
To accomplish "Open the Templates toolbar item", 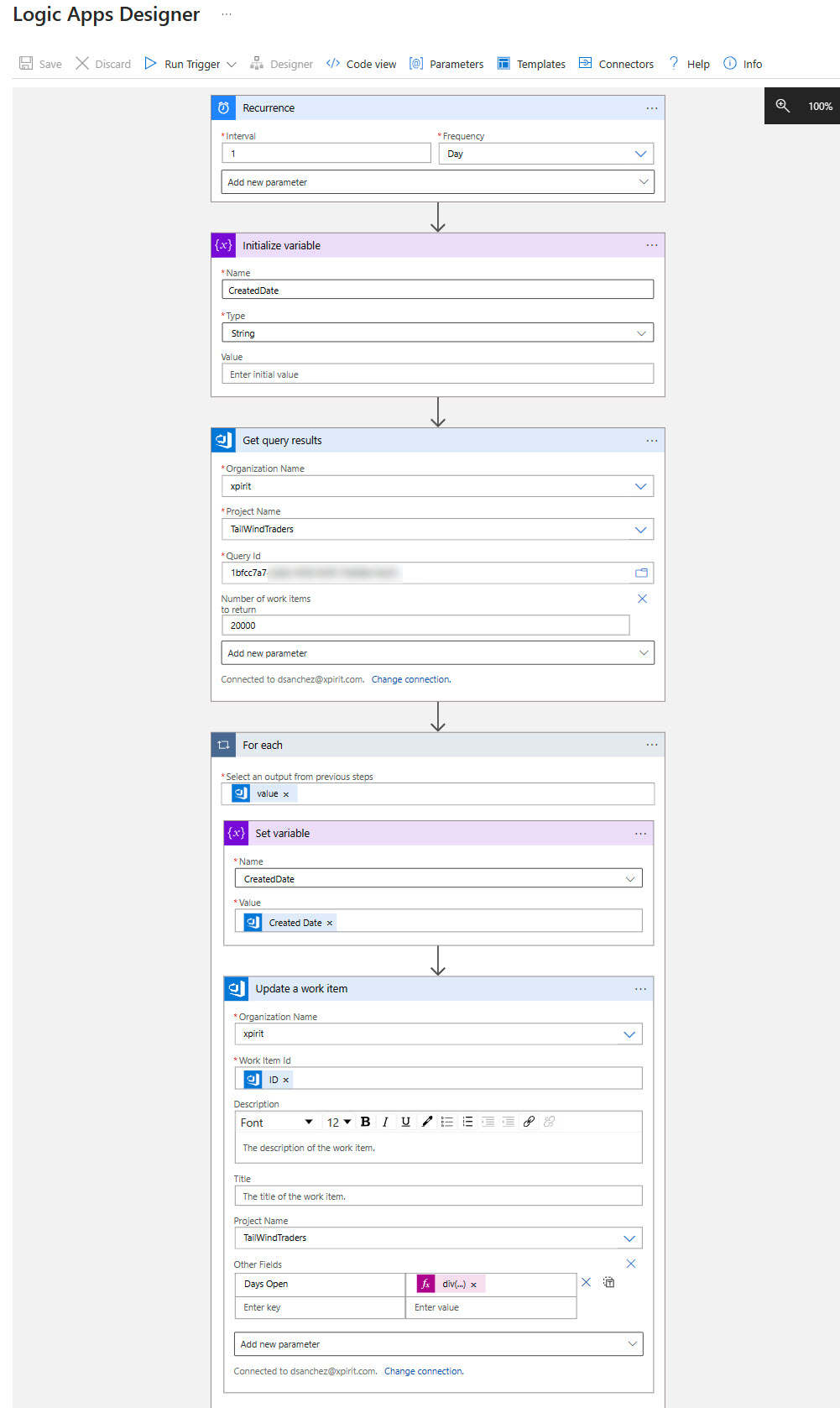I will point(531,64).
